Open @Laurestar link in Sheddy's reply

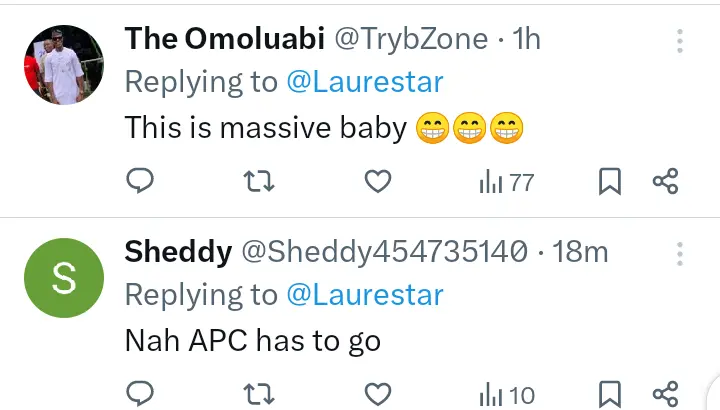(x=365, y=295)
